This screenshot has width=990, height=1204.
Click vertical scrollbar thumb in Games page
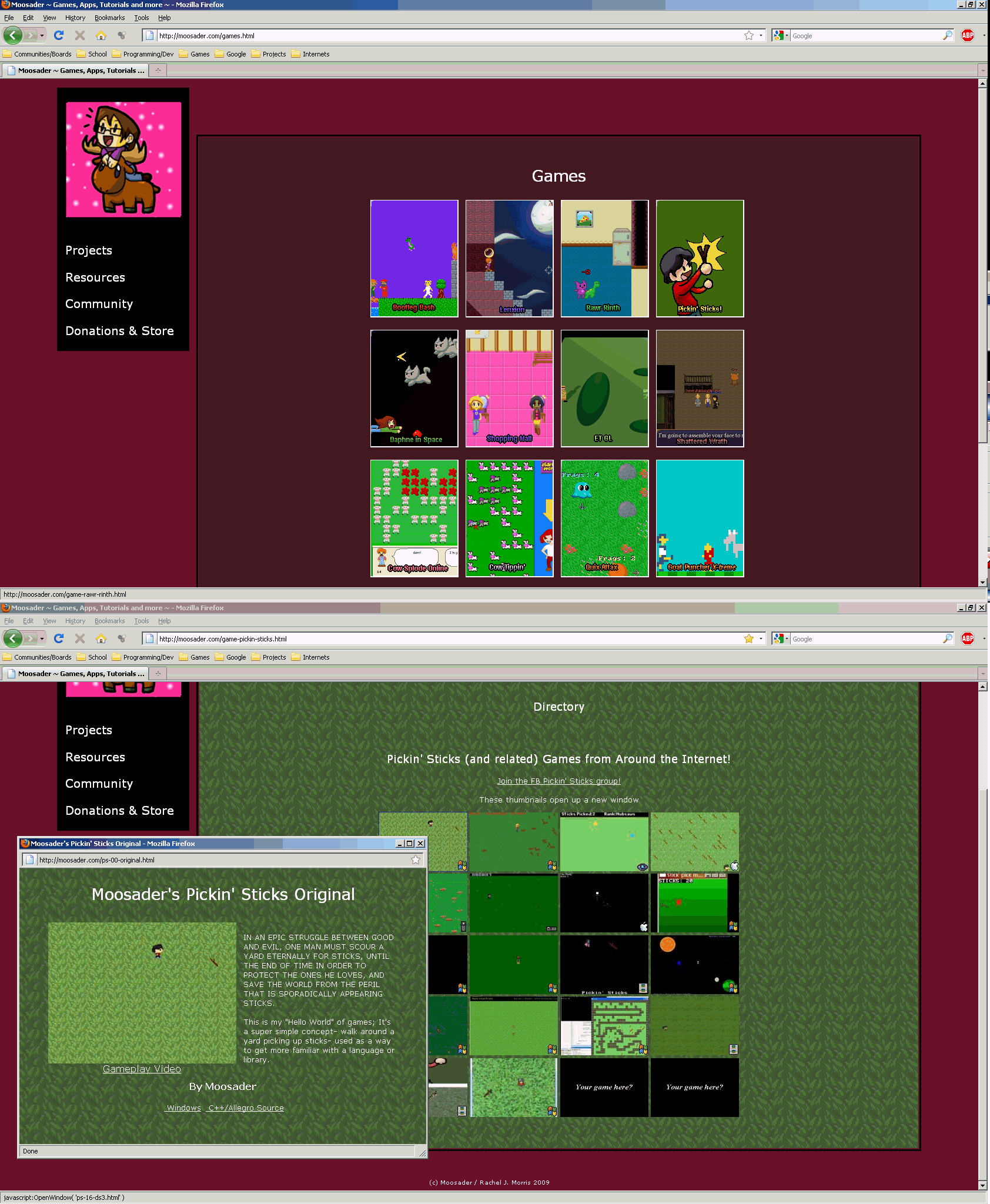[982, 265]
